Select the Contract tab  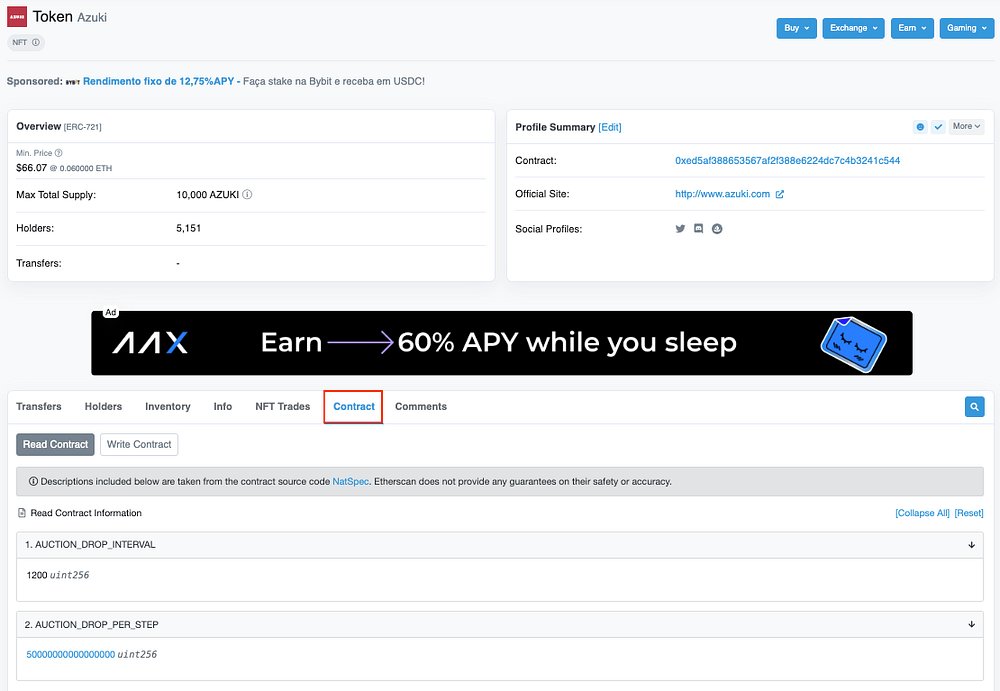click(353, 406)
